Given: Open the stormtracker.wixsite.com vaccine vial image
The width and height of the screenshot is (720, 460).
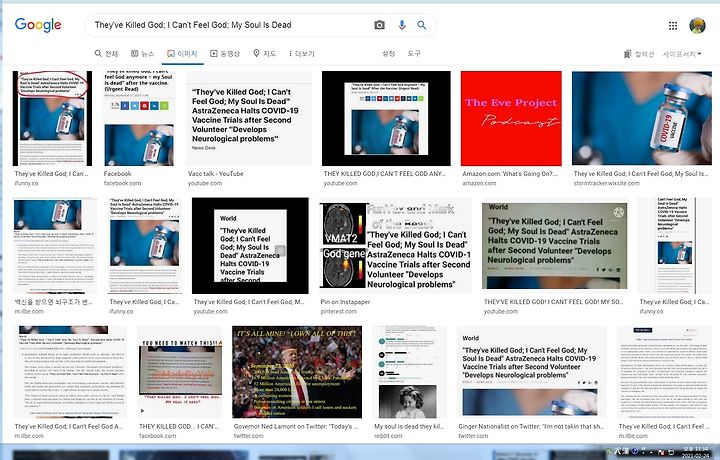Looking at the screenshot, I should coord(642,118).
